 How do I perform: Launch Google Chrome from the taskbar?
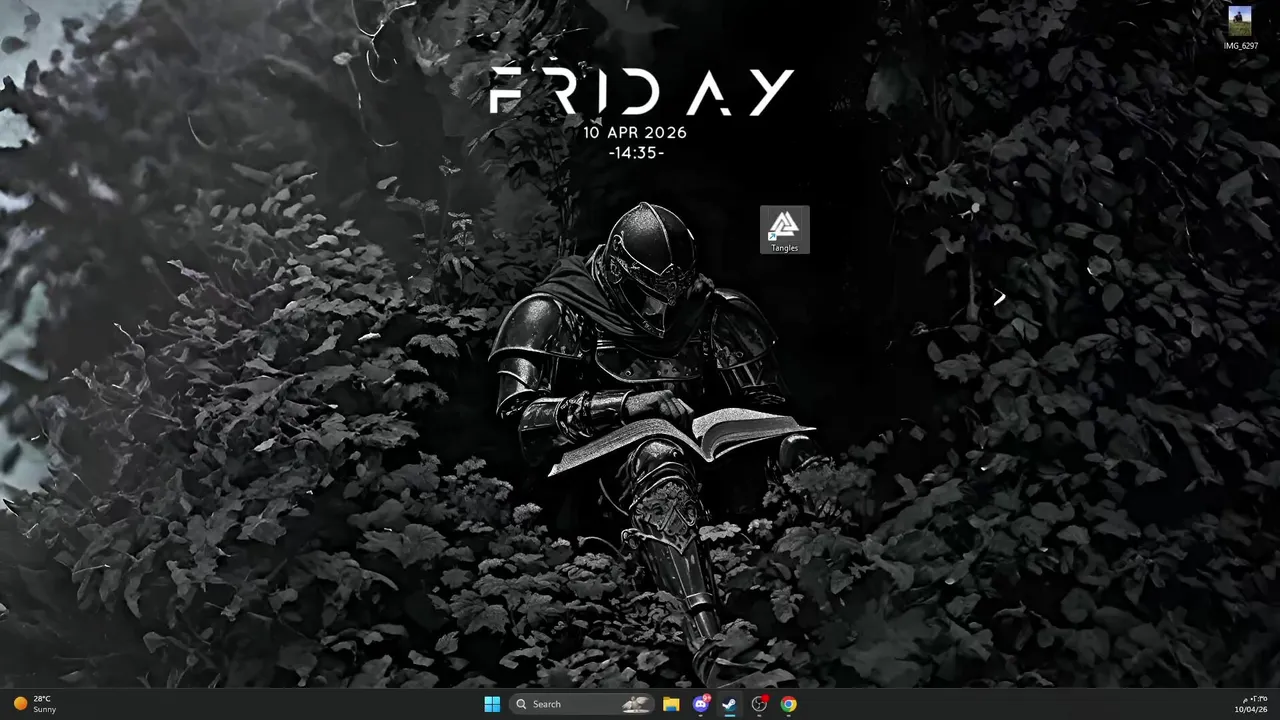[x=789, y=704]
